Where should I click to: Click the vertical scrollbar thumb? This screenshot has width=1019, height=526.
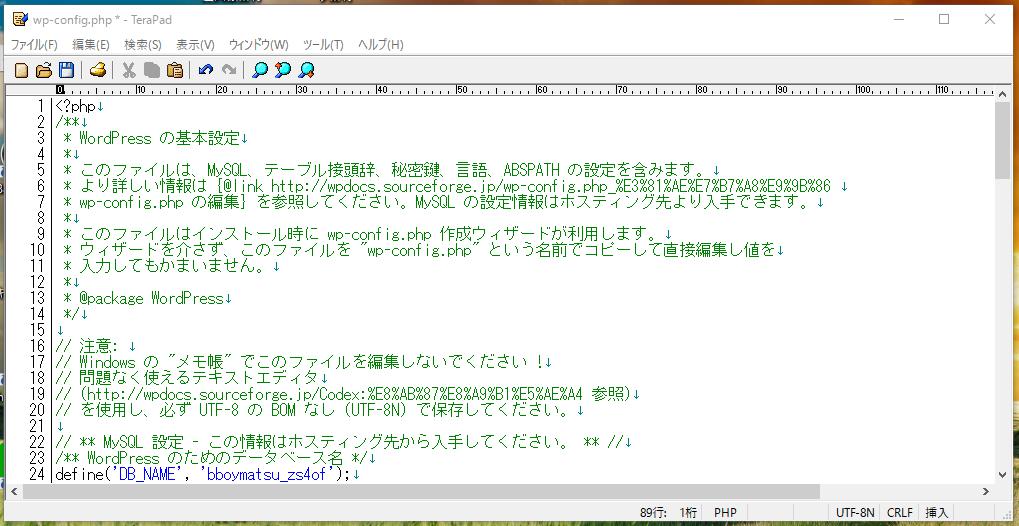coord(1001,140)
